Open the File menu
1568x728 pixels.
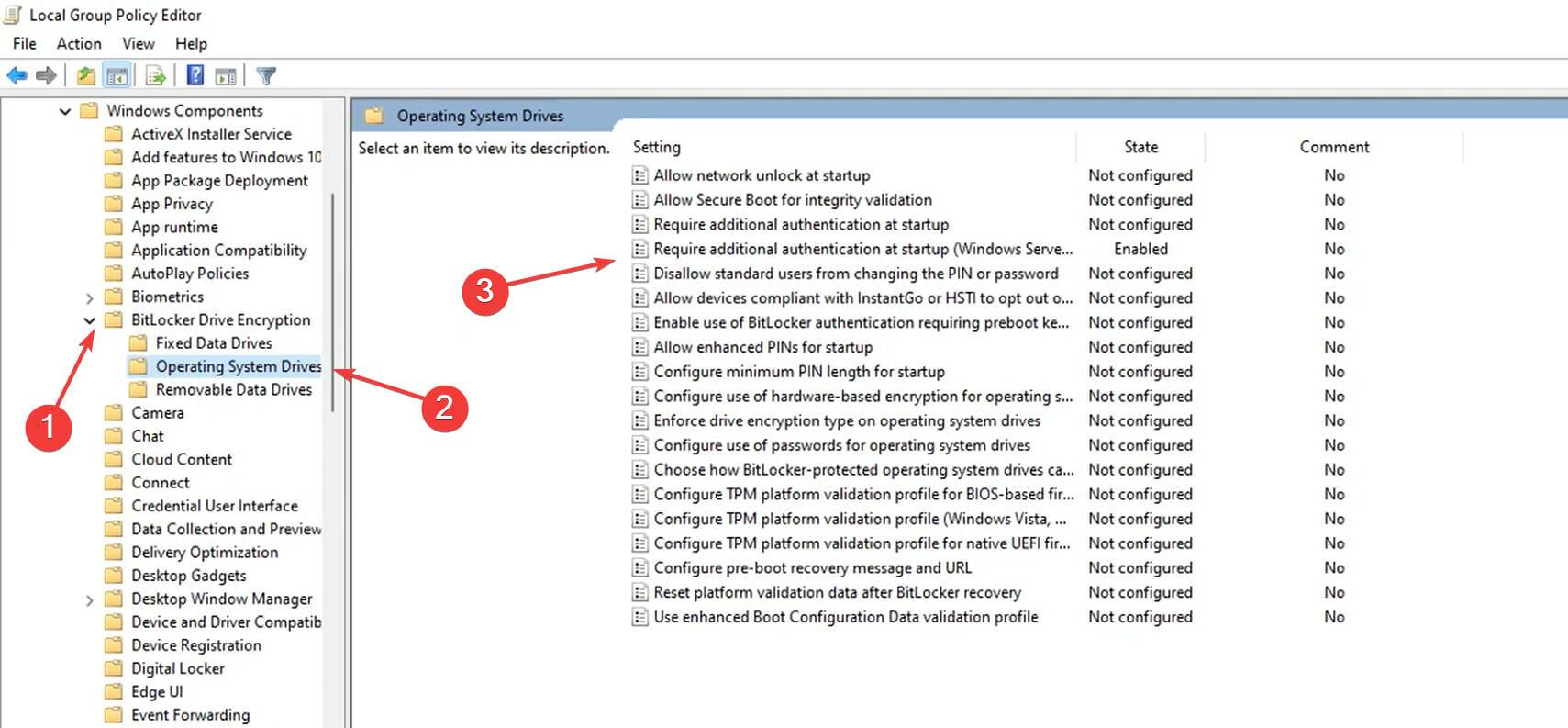[x=25, y=43]
